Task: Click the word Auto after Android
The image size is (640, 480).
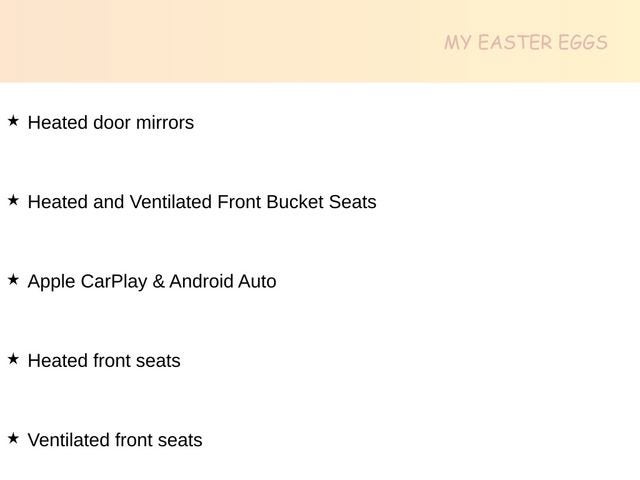Action: point(257,282)
